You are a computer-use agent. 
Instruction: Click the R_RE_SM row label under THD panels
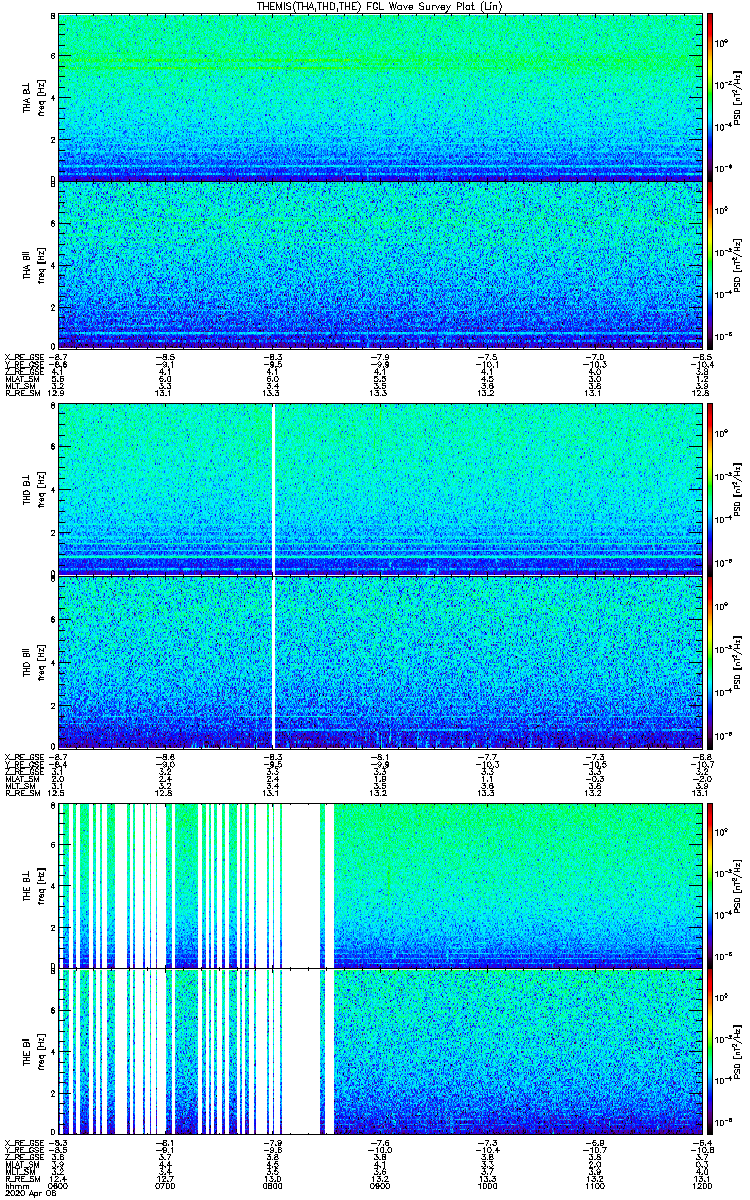point(21,792)
